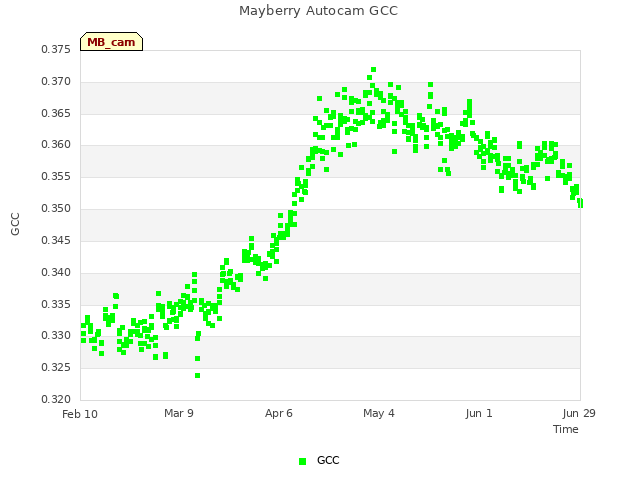Click the lowest data point below 0.325
640x480 pixels.
pos(198,376)
